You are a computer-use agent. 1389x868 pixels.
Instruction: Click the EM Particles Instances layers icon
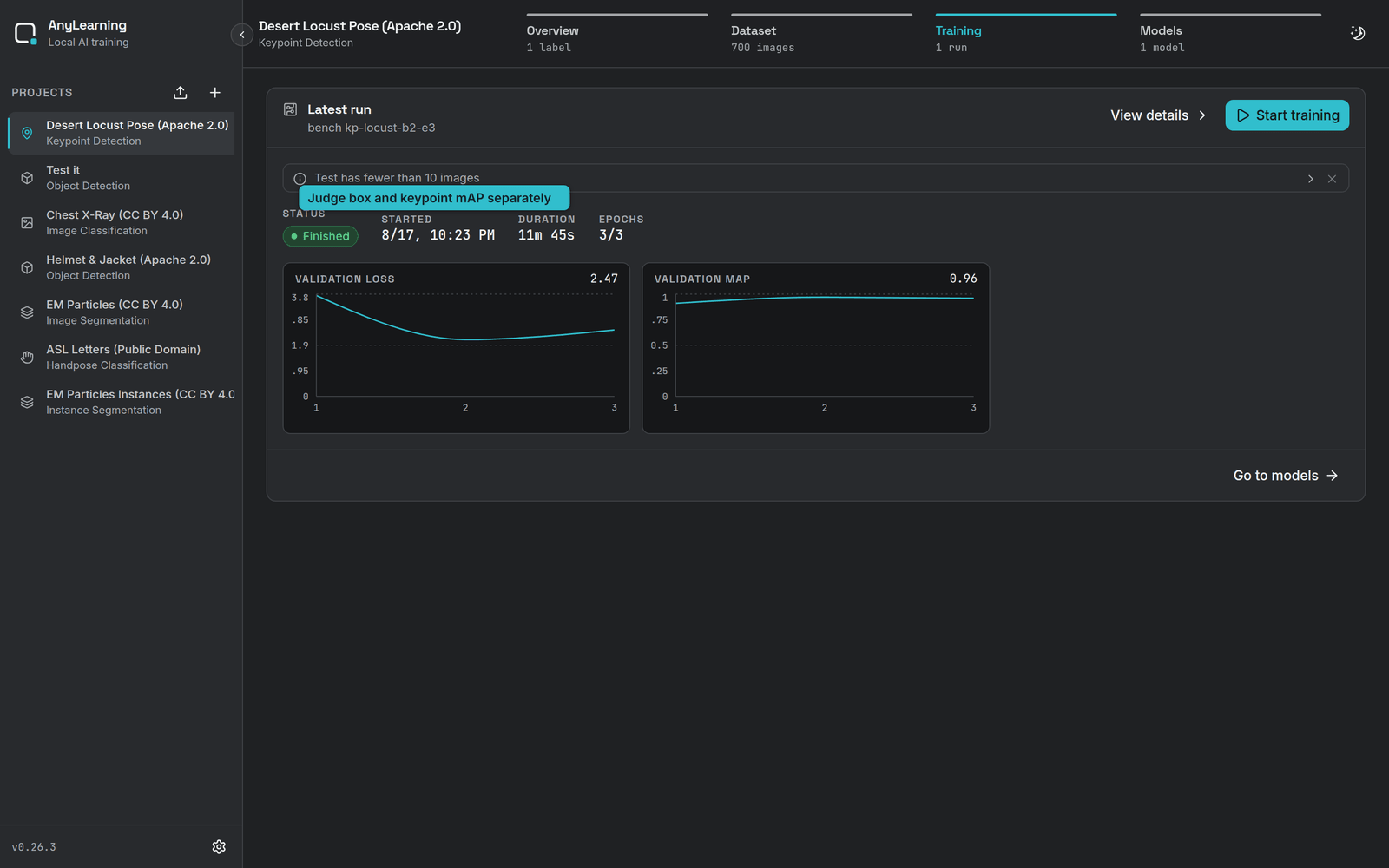click(x=27, y=402)
